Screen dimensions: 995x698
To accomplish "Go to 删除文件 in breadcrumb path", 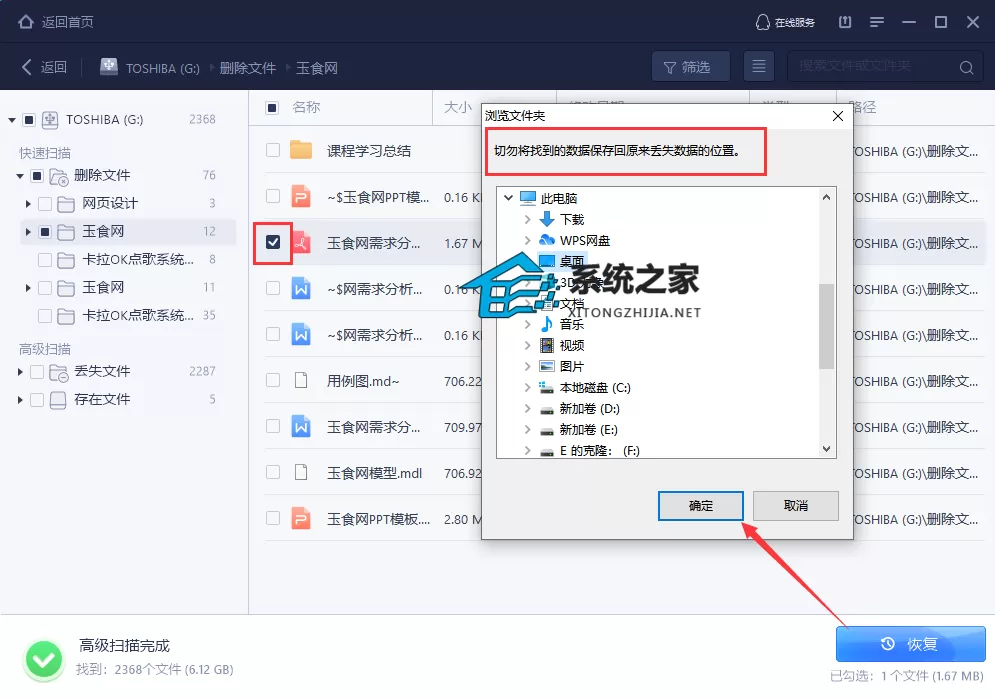I will click(x=247, y=68).
